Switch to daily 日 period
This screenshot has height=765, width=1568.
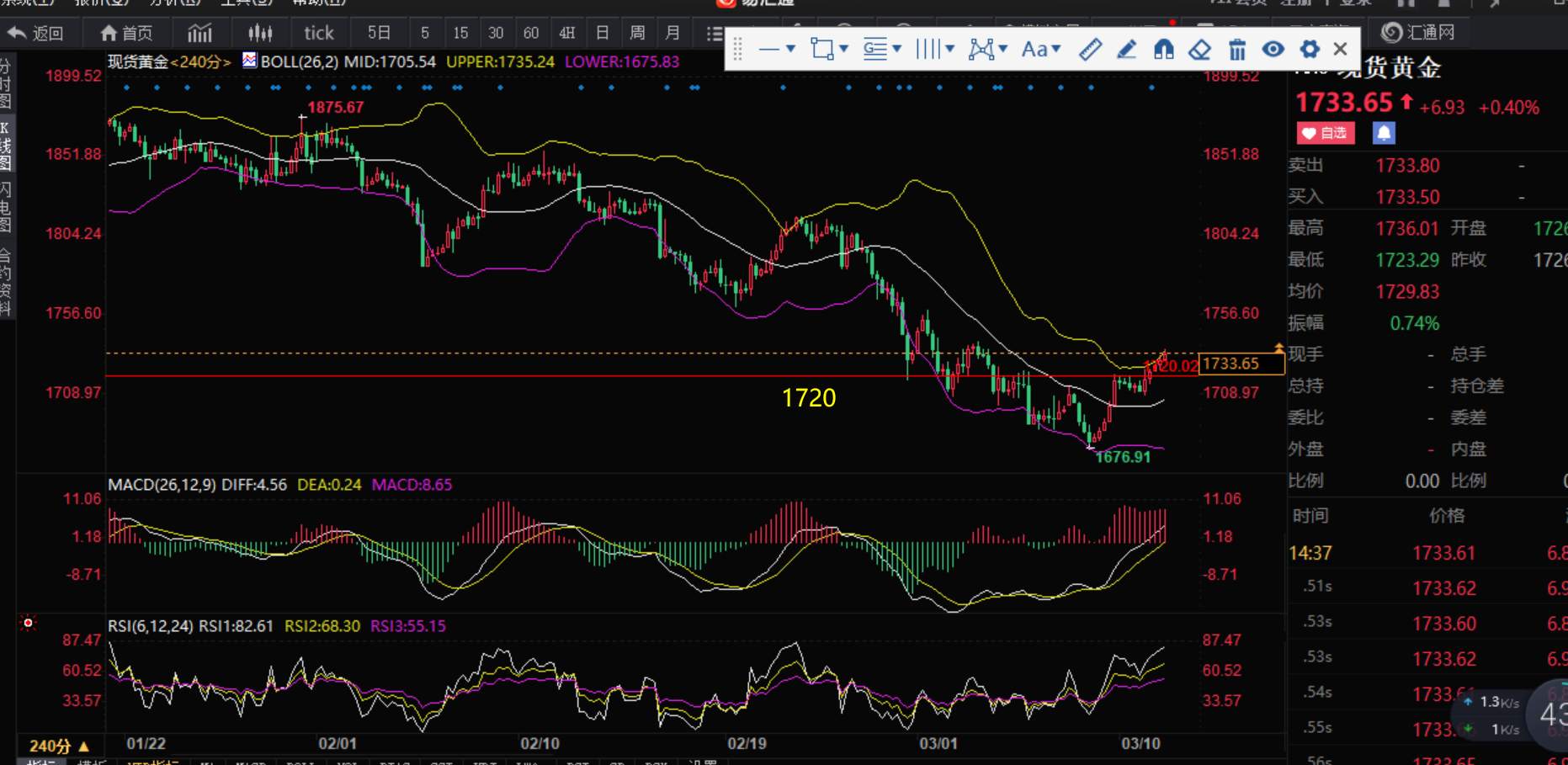tap(602, 33)
